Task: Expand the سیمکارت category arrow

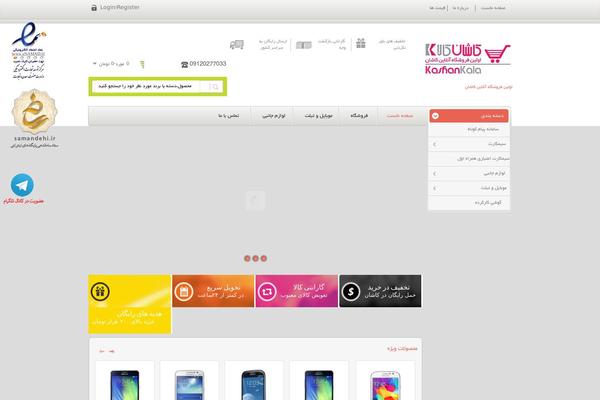Action: 434,144
